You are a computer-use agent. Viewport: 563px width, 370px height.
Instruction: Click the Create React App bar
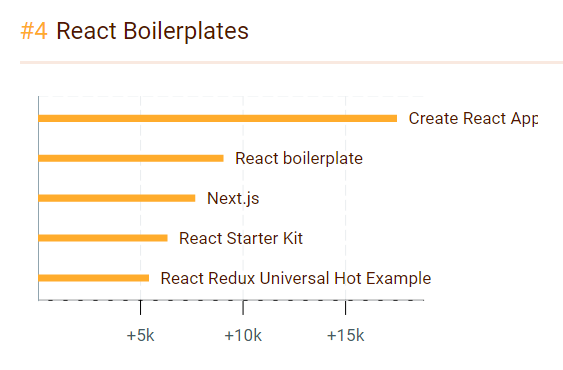click(x=218, y=119)
